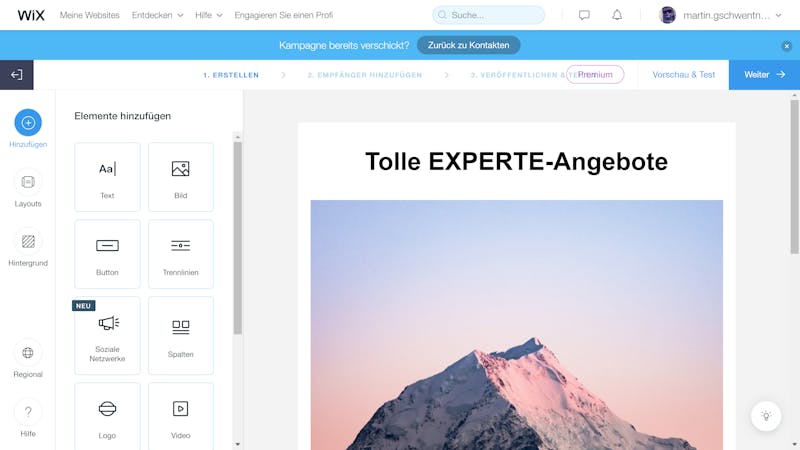Image resolution: width=800 pixels, height=450 pixels.
Task: Add a Video element
Action: pyautogui.click(x=181, y=416)
